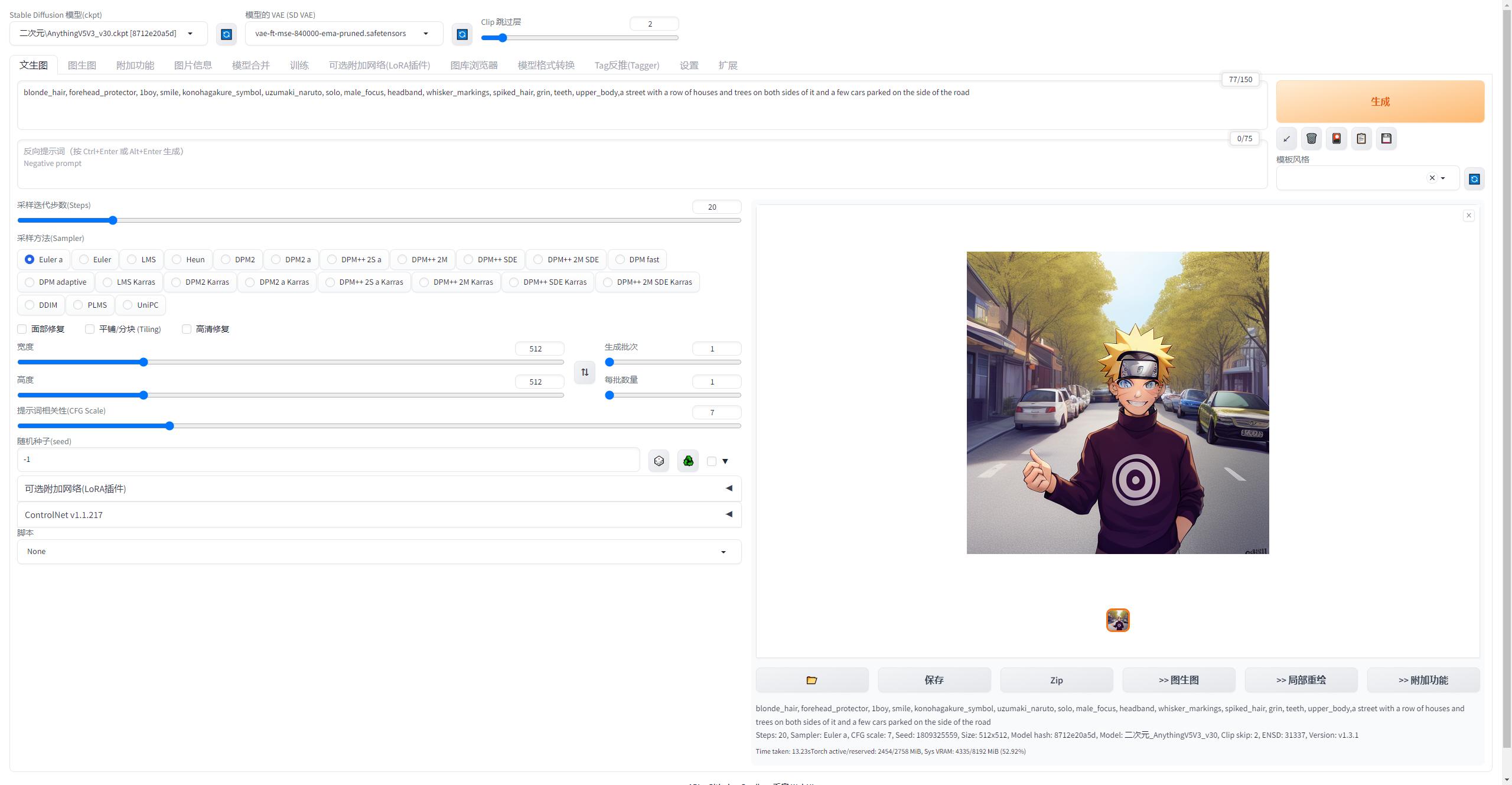Open the Tag反推(Tagger) tab

[627, 66]
